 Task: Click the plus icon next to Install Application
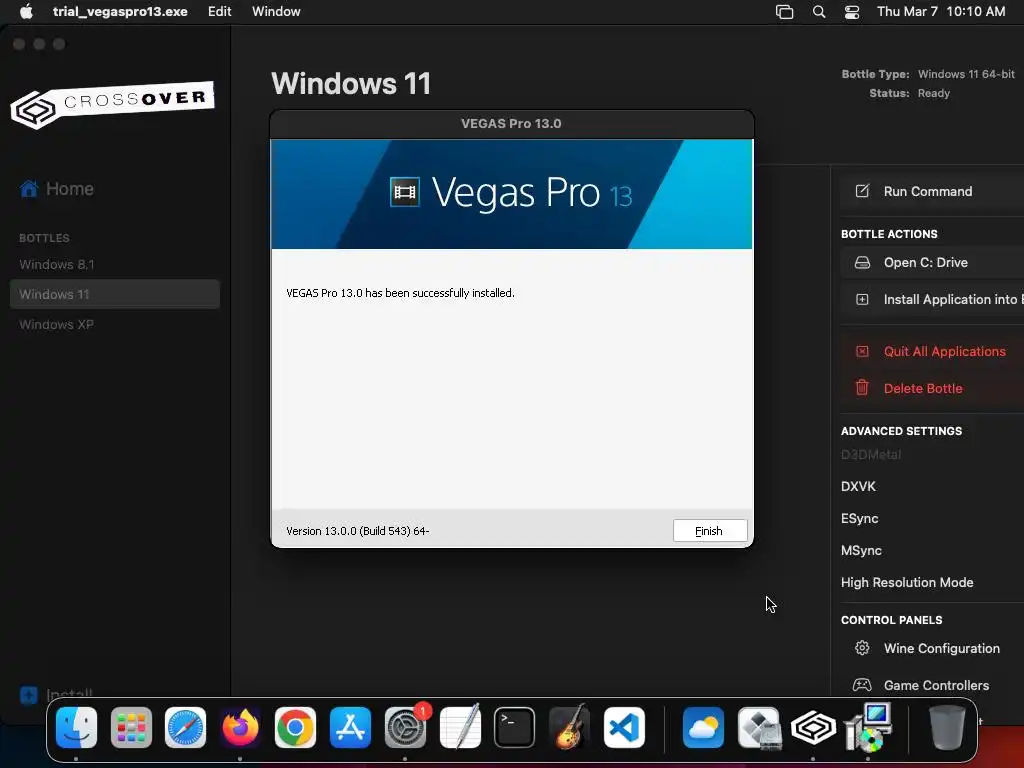tap(862, 300)
